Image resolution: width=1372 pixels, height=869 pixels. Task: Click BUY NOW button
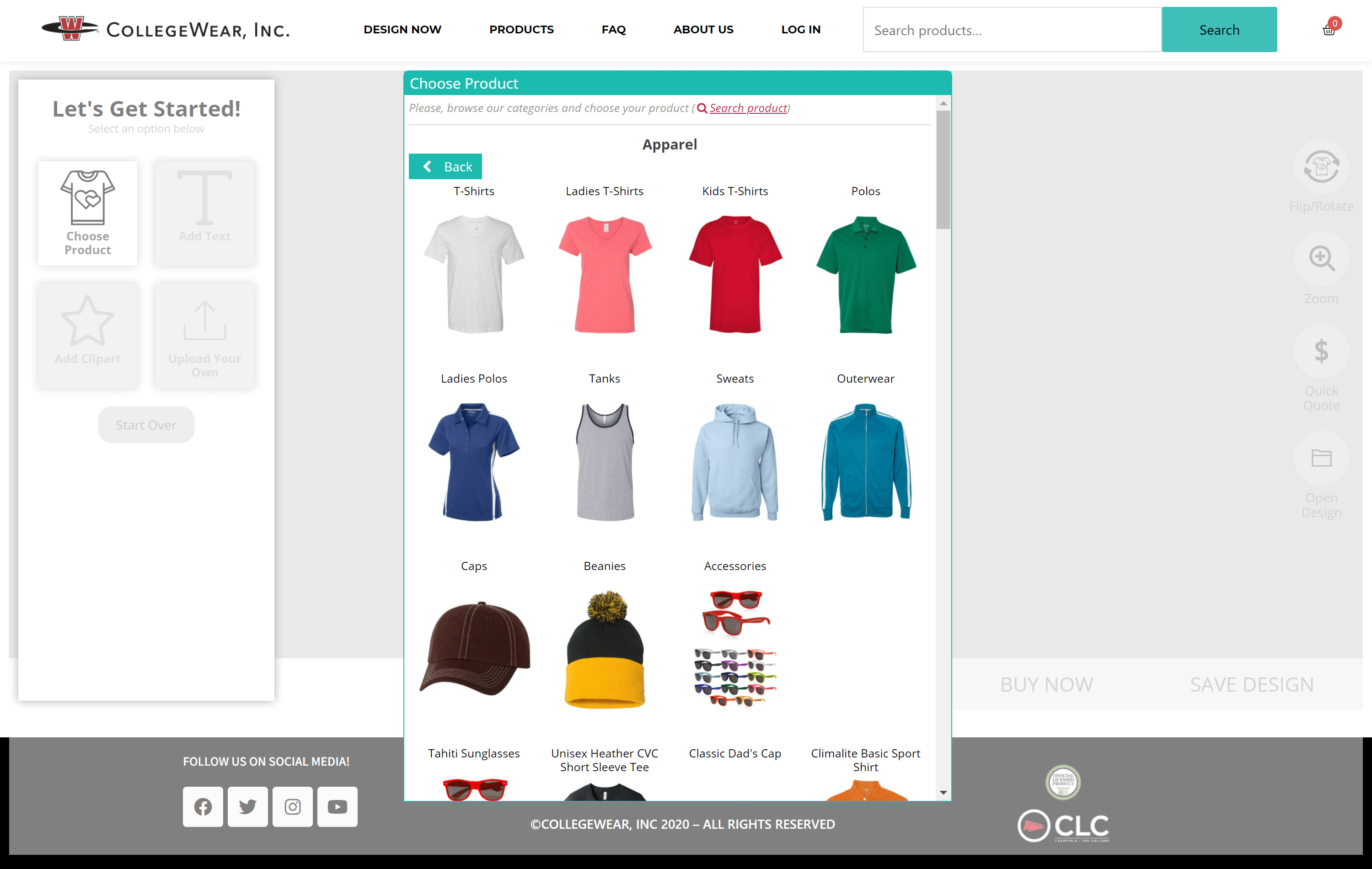pyautogui.click(x=1047, y=684)
